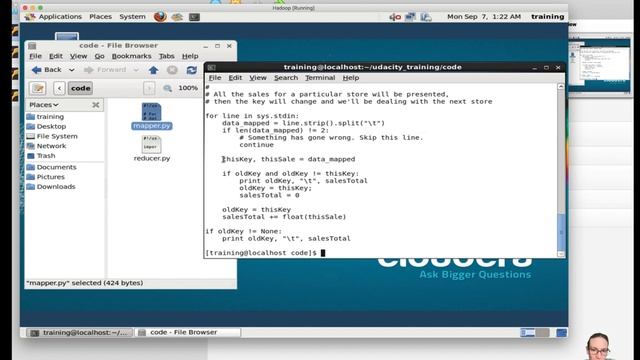The height and width of the screenshot is (360, 640).
Task: Open Forward history dropdown arrow
Action: tap(136, 70)
